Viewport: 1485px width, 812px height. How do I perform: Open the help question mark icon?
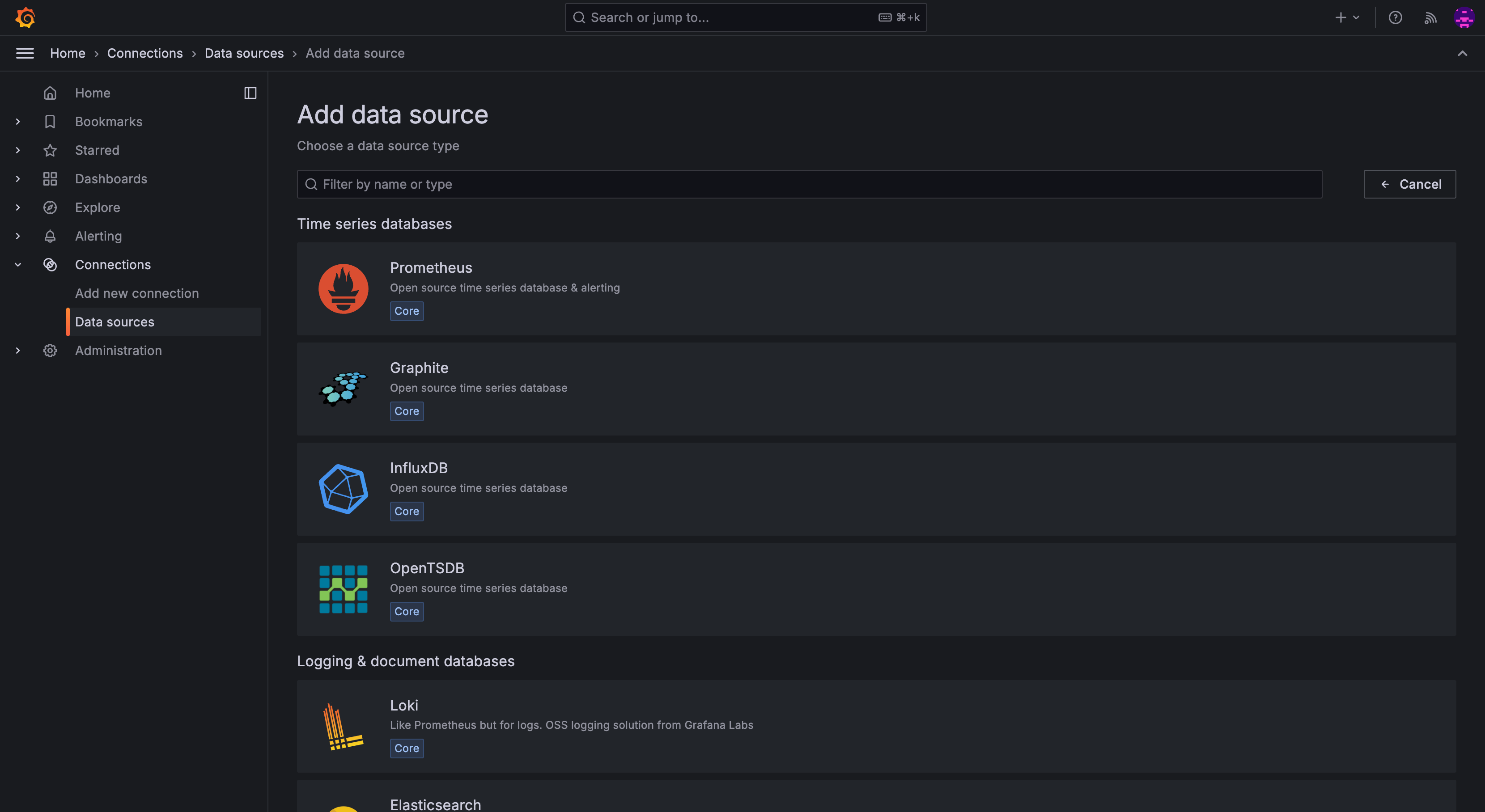pos(1395,17)
